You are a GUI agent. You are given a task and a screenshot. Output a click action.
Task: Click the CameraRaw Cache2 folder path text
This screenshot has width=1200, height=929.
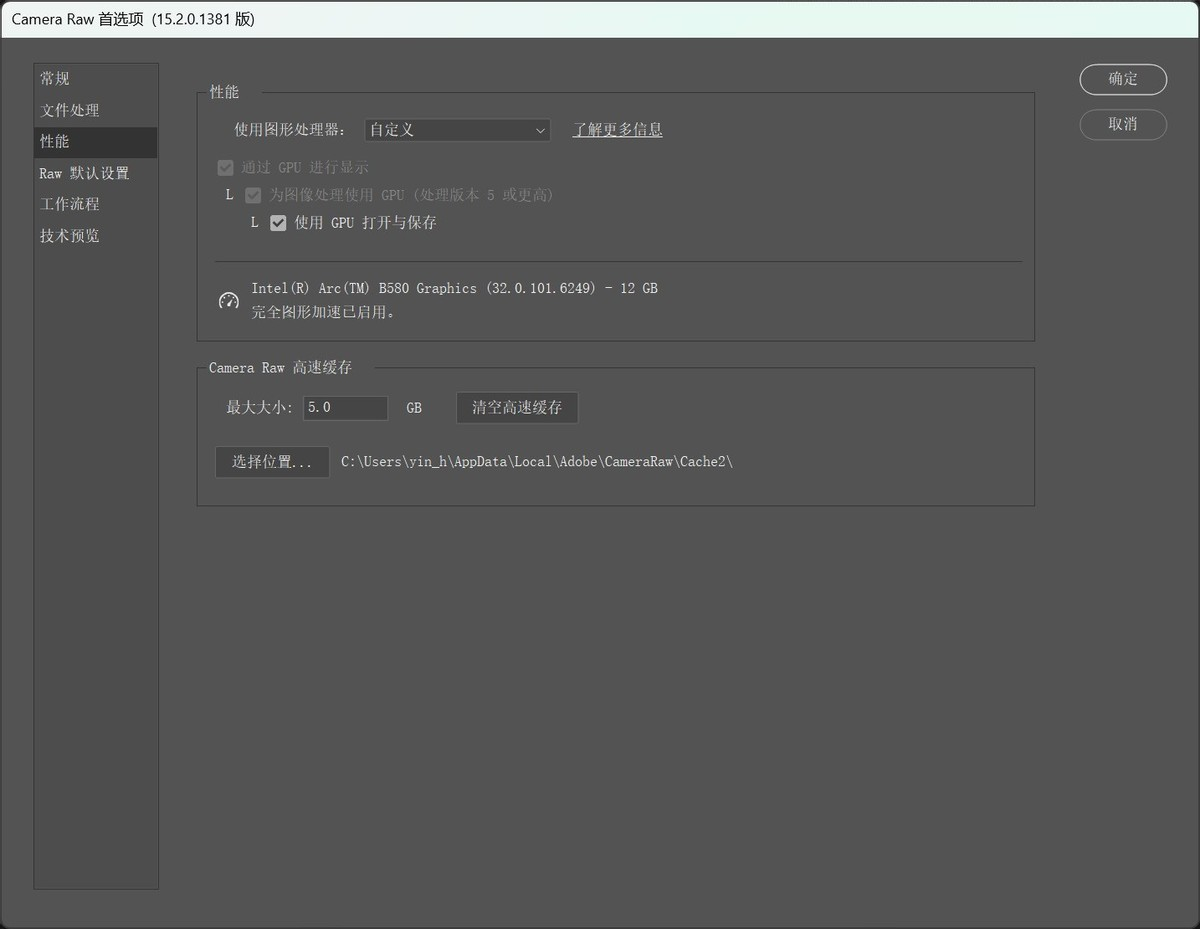click(536, 462)
